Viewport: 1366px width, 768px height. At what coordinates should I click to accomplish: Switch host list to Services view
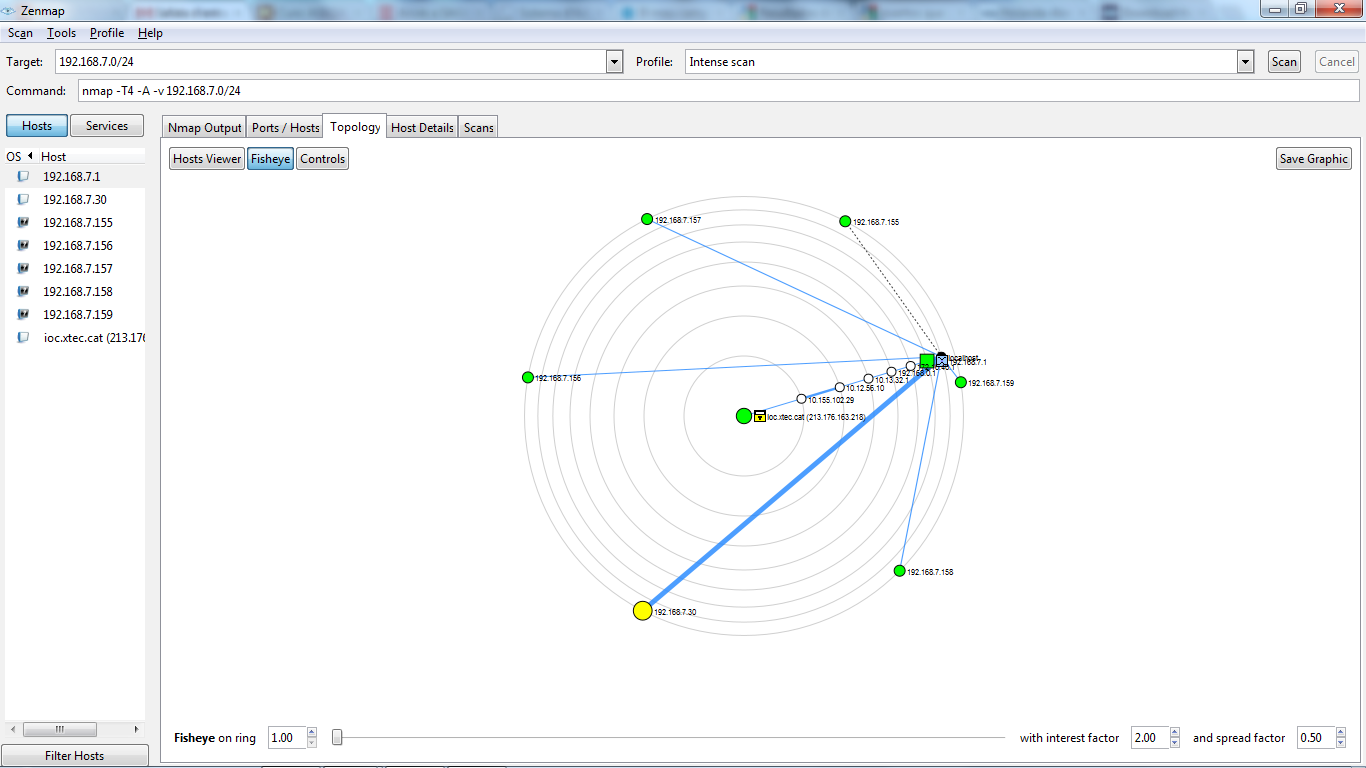pyautogui.click(x=107, y=126)
